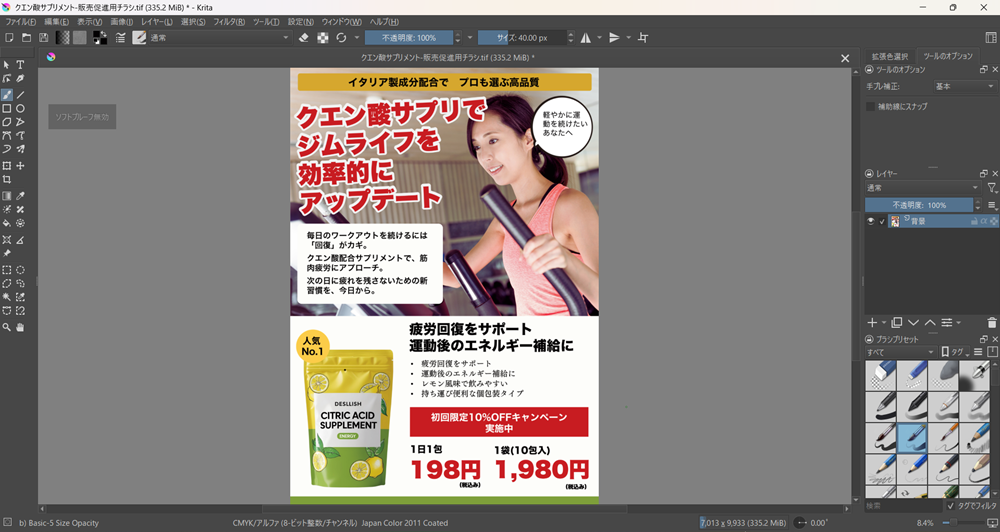Image resolution: width=1000 pixels, height=532 pixels.
Task: Select the Move tool
Action: point(20,166)
